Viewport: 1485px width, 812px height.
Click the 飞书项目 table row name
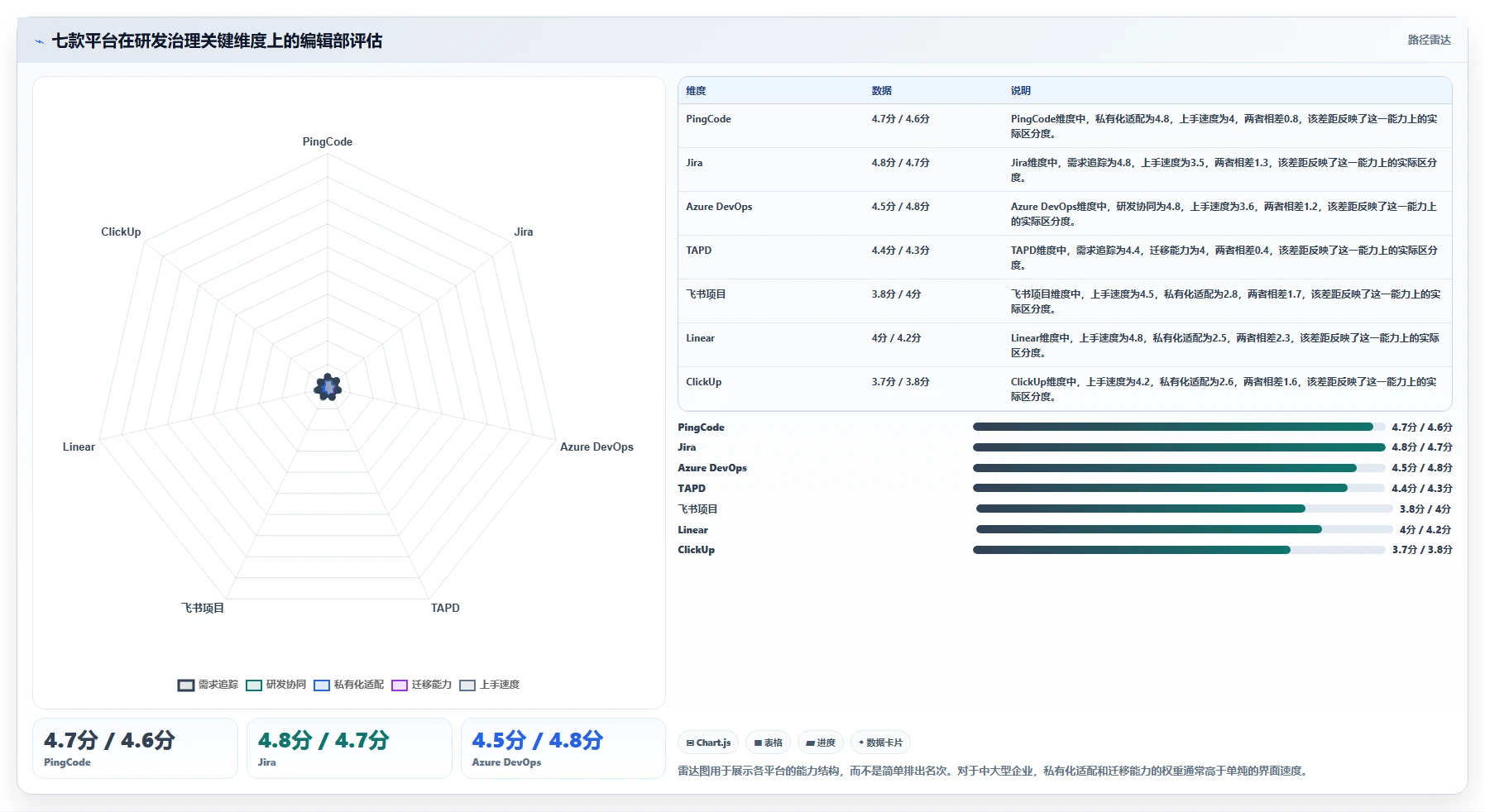point(706,294)
